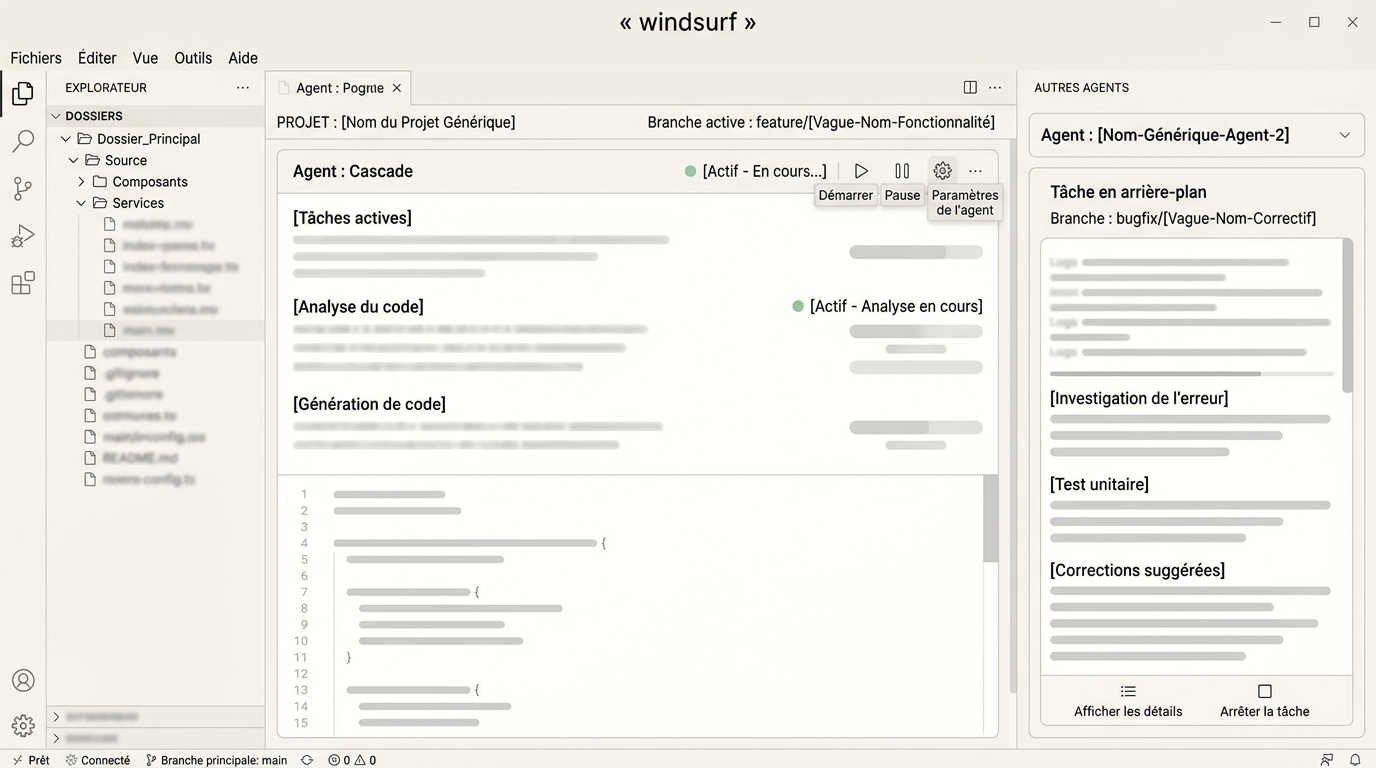
Task: Open the Search magnifier in activity bar
Action: [x=23, y=141]
